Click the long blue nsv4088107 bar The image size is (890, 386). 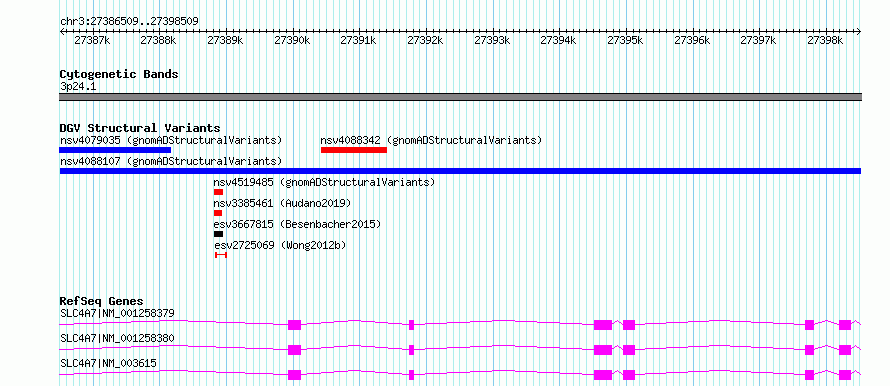(x=460, y=171)
